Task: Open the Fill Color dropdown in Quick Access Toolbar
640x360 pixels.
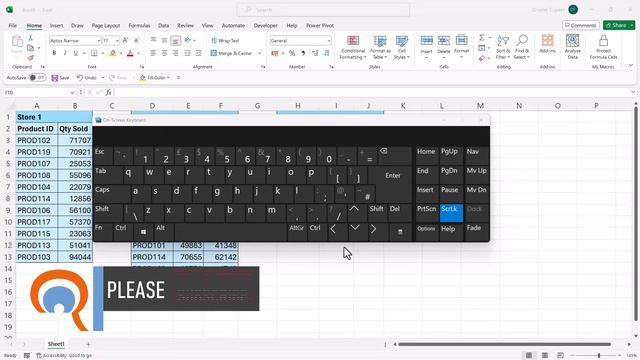Action: click(168, 78)
